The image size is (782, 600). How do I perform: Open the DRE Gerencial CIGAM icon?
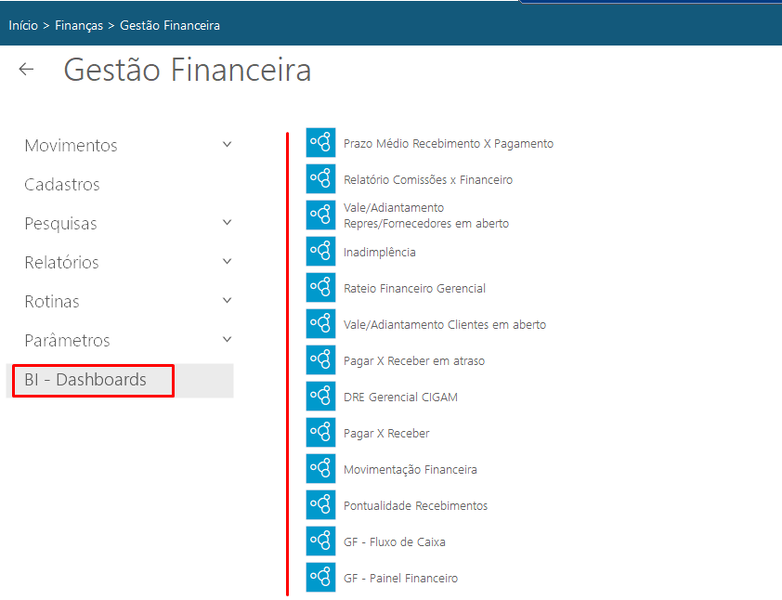click(321, 396)
